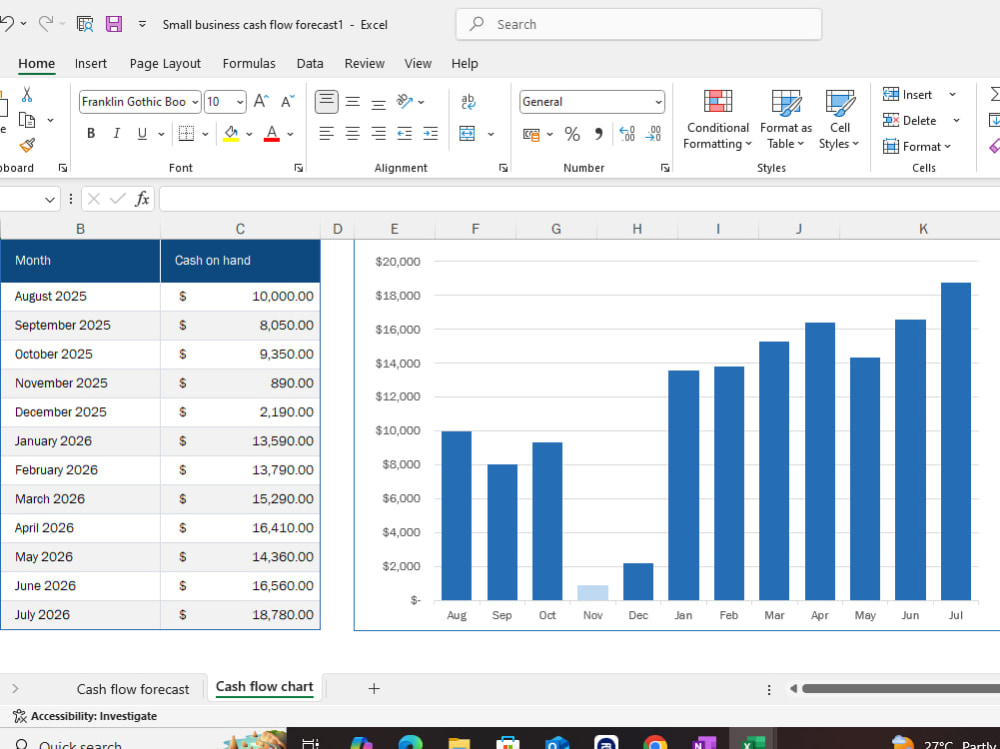
Task: Click Delete cells button
Action: (909, 121)
